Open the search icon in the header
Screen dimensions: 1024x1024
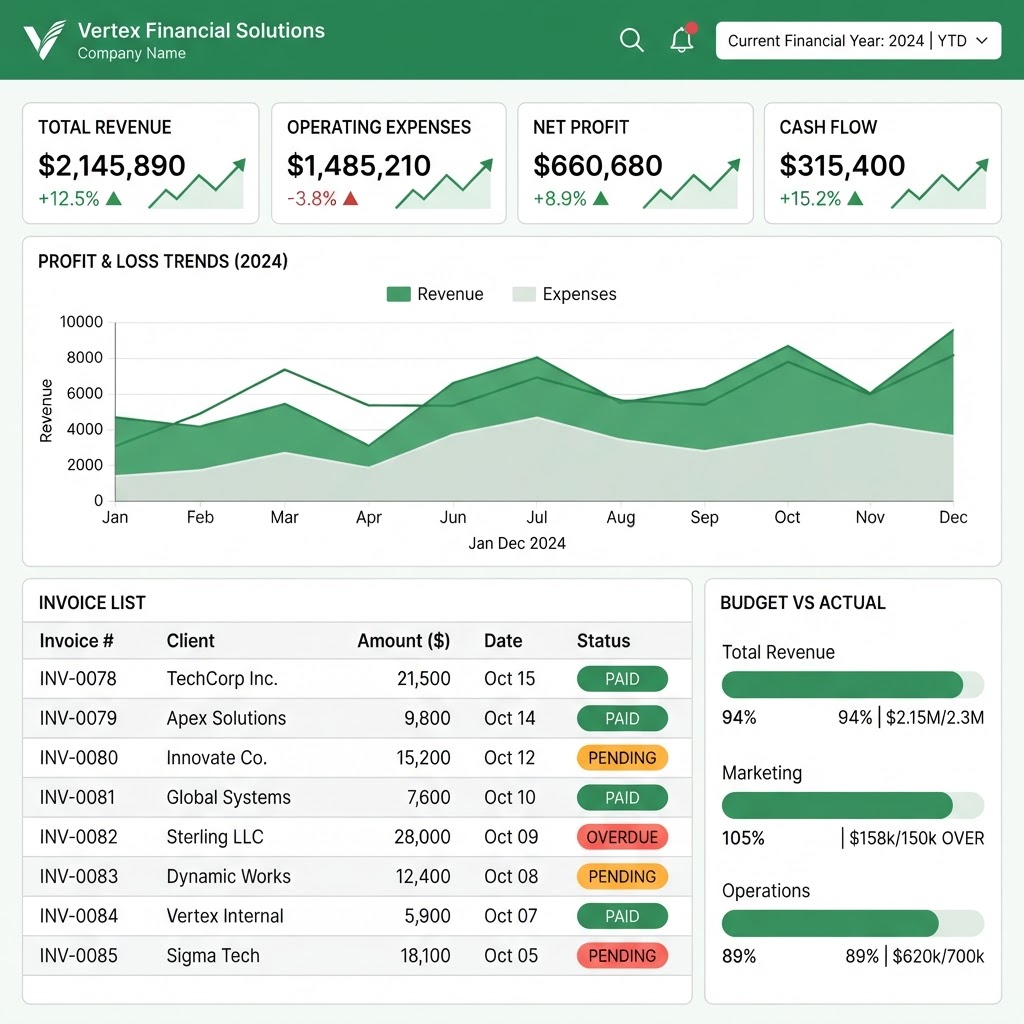point(632,40)
